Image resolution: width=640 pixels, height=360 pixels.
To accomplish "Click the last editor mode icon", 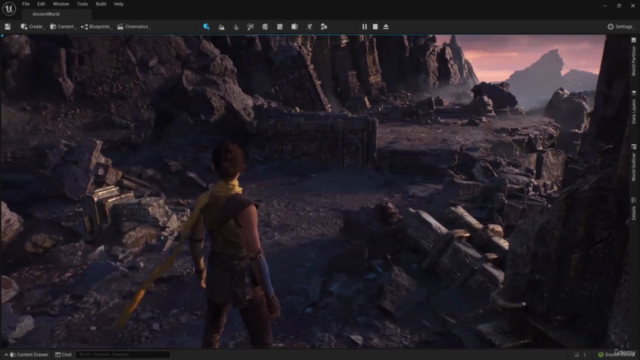I will (x=324, y=27).
